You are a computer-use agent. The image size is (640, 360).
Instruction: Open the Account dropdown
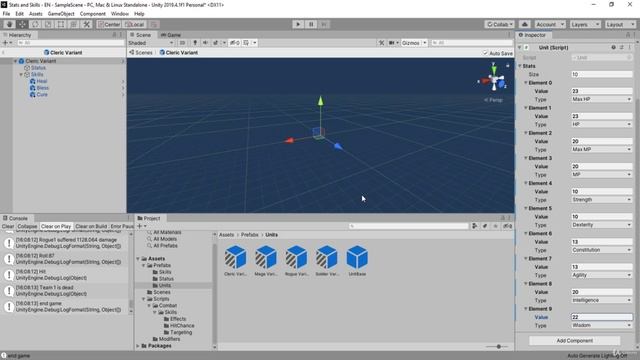pyautogui.click(x=550, y=24)
